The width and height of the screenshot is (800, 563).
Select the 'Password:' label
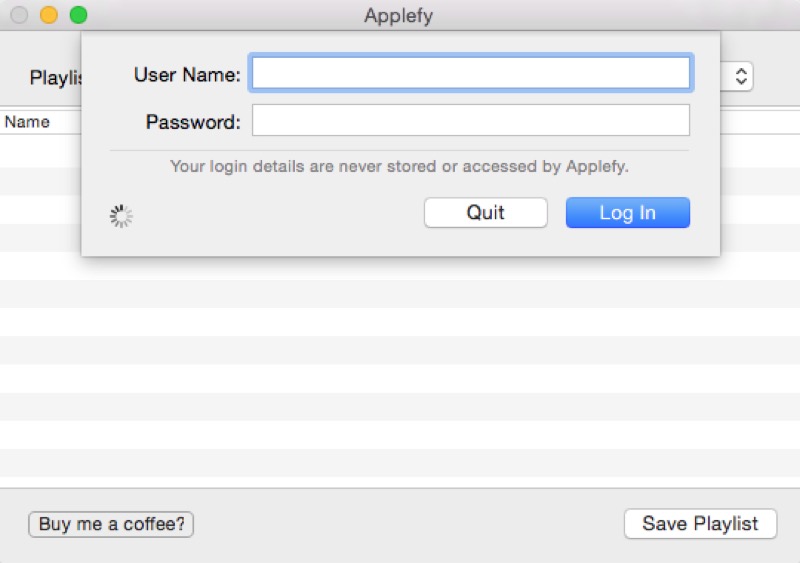193,122
